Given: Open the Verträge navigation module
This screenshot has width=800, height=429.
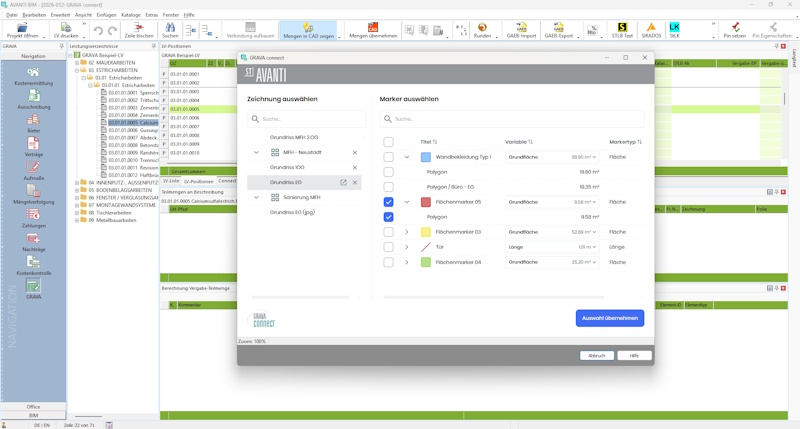Looking at the screenshot, I should click(x=33, y=147).
